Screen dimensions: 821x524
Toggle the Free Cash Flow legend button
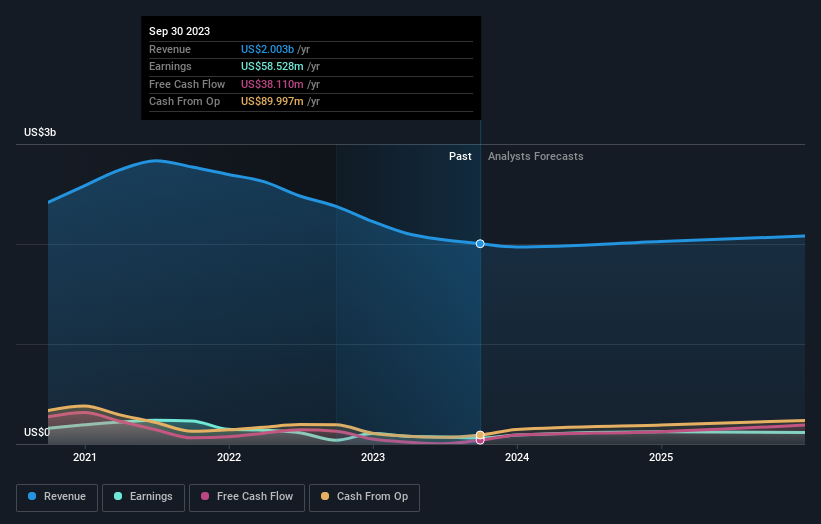click(x=247, y=497)
